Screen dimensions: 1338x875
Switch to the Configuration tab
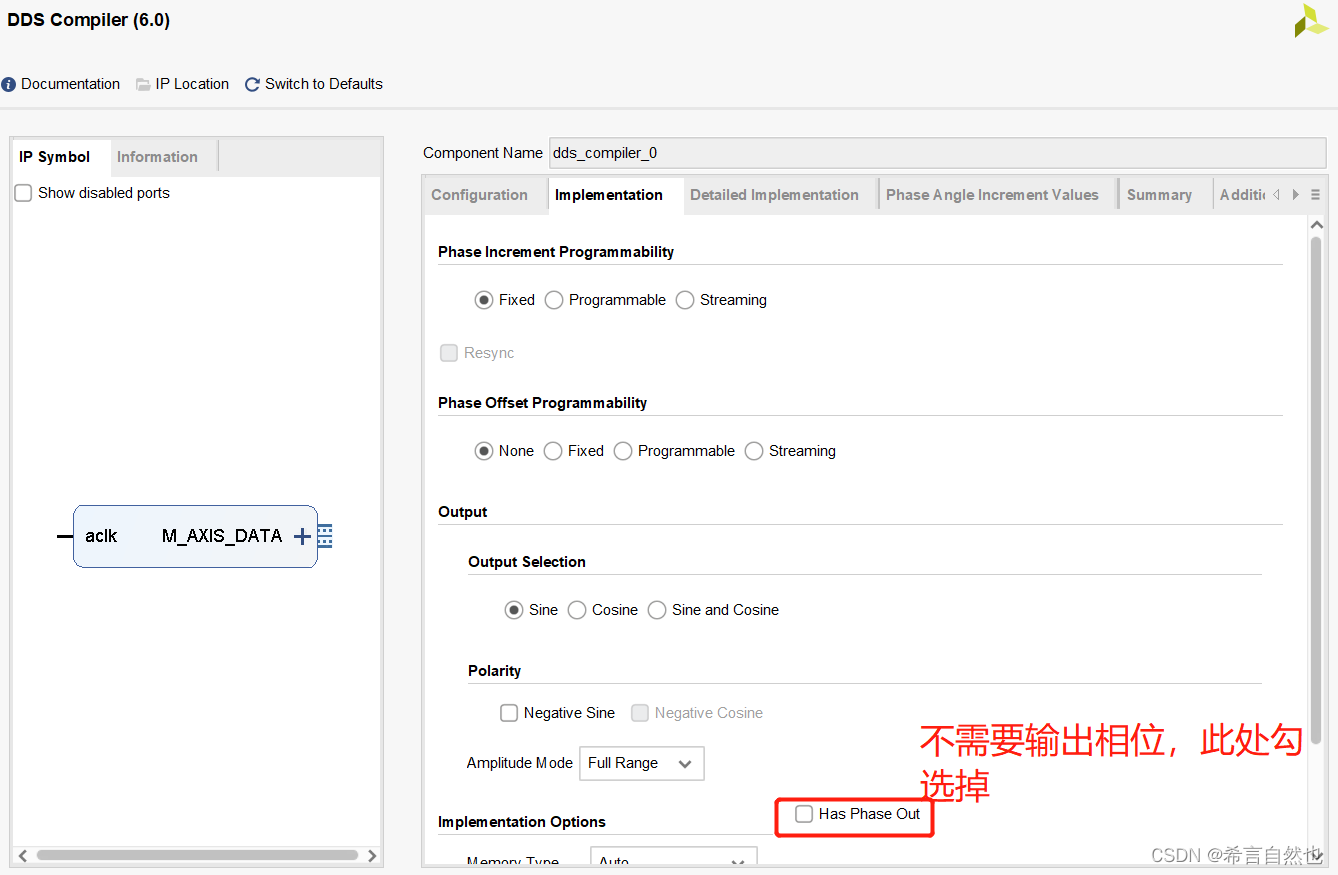(479, 195)
